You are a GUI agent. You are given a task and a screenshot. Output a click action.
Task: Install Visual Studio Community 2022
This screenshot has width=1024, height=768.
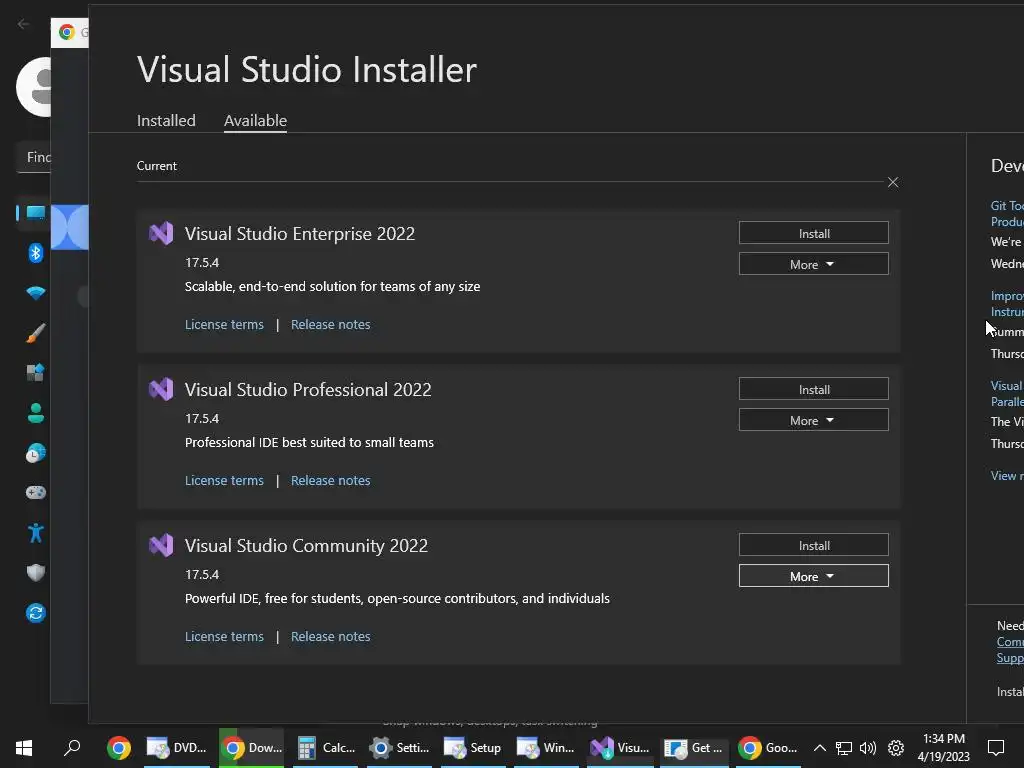[x=813, y=545]
